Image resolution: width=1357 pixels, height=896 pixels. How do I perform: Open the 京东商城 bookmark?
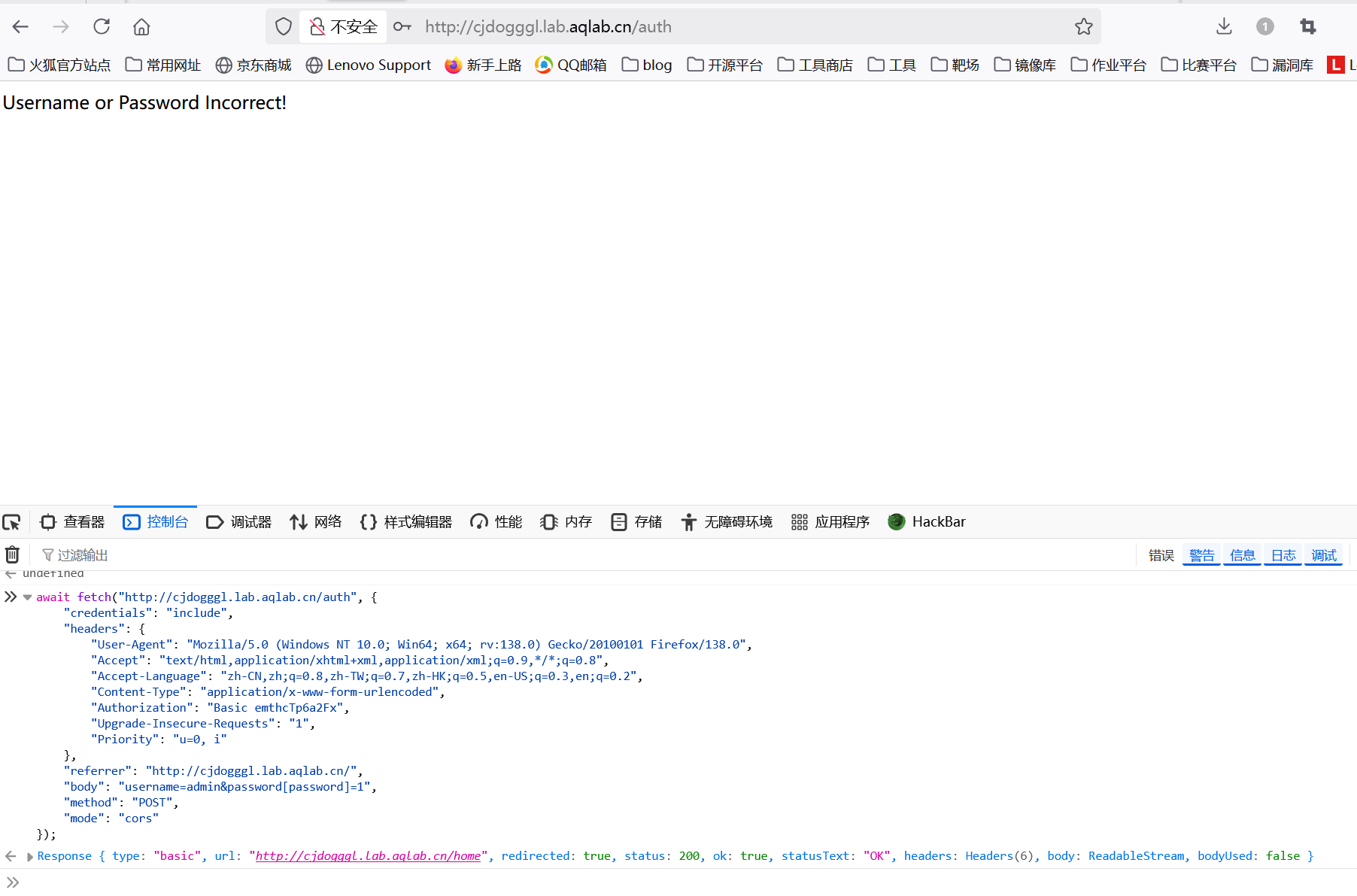pos(253,65)
